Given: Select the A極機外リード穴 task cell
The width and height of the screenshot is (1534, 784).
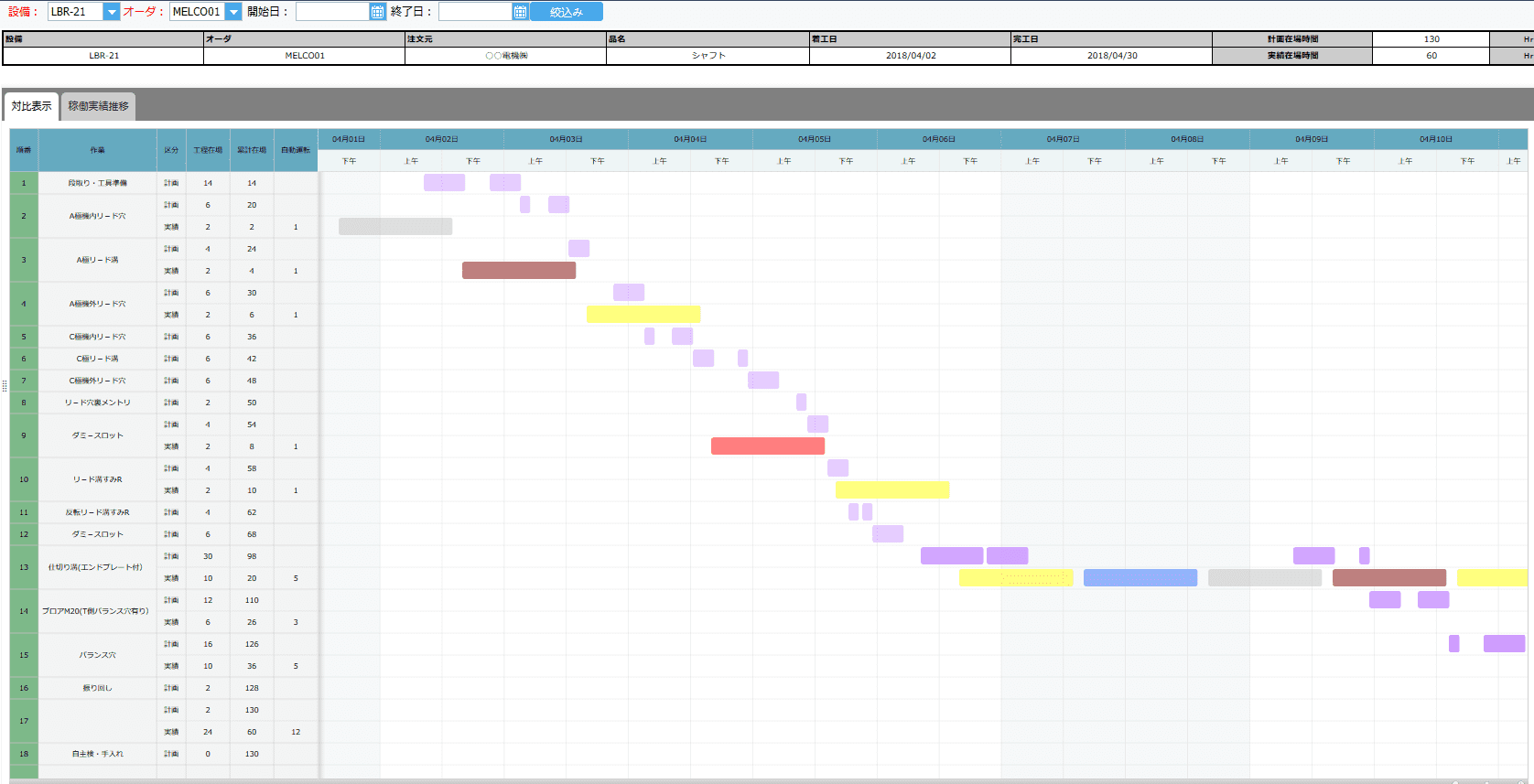Looking at the screenshot, I should (x=97, y=304).
